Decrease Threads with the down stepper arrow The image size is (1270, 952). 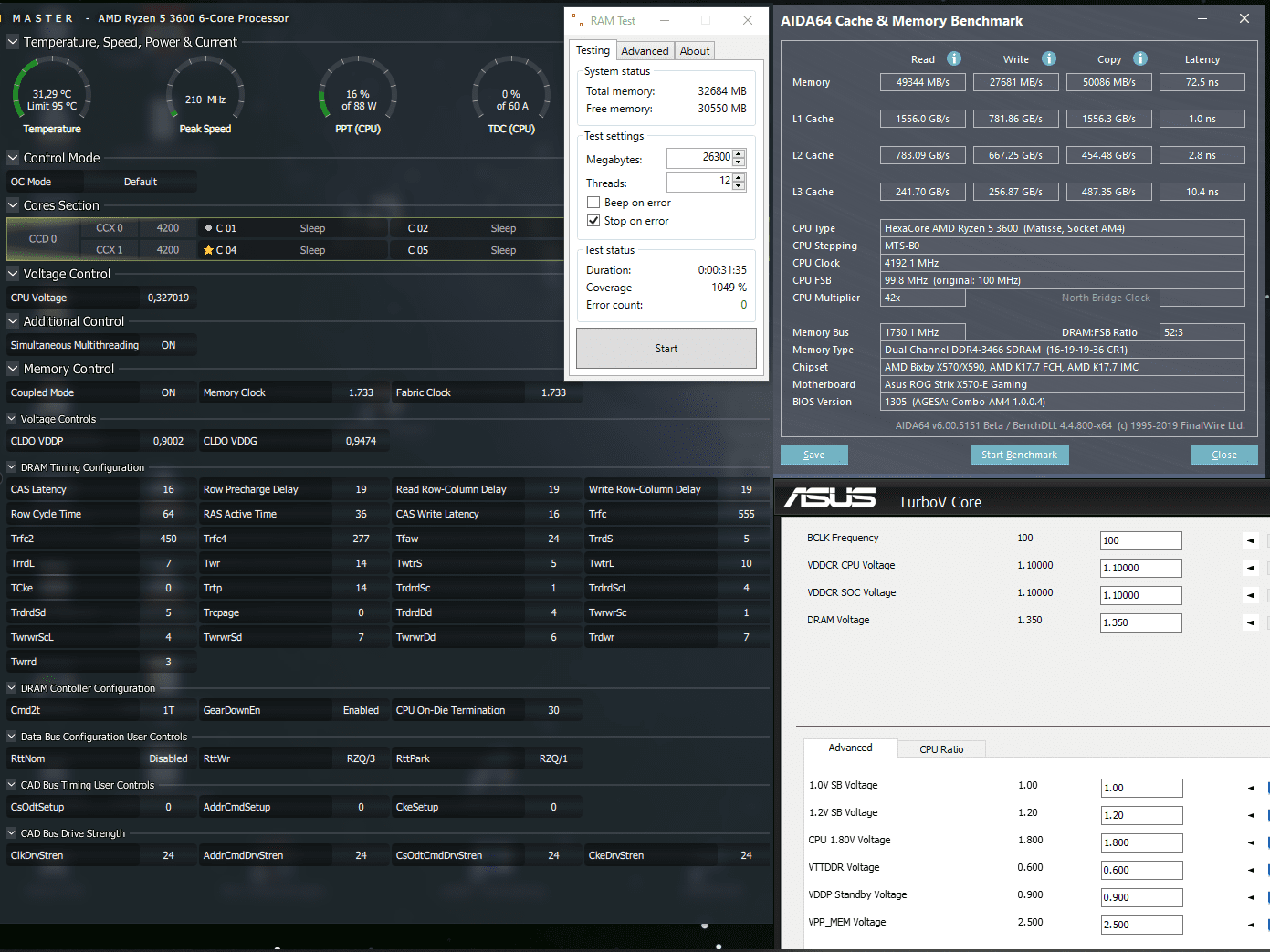coord(739,185)
